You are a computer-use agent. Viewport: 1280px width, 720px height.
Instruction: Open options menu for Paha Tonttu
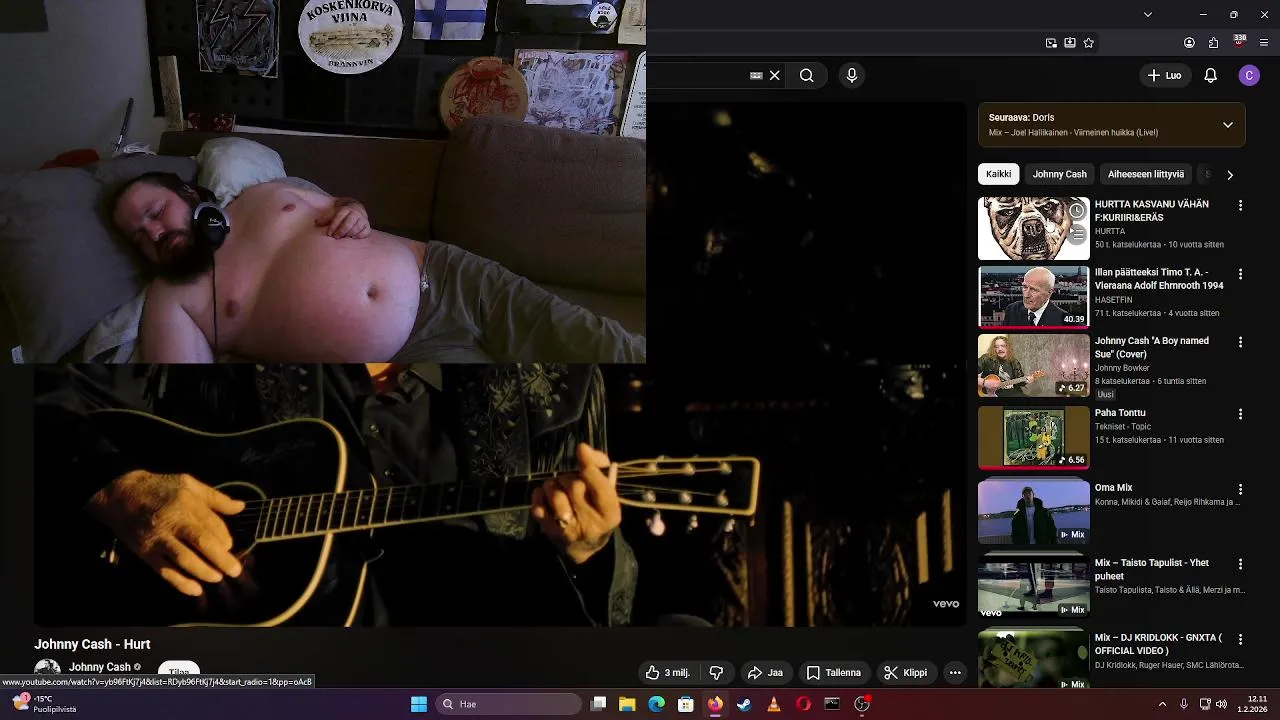click(1240, 414)
